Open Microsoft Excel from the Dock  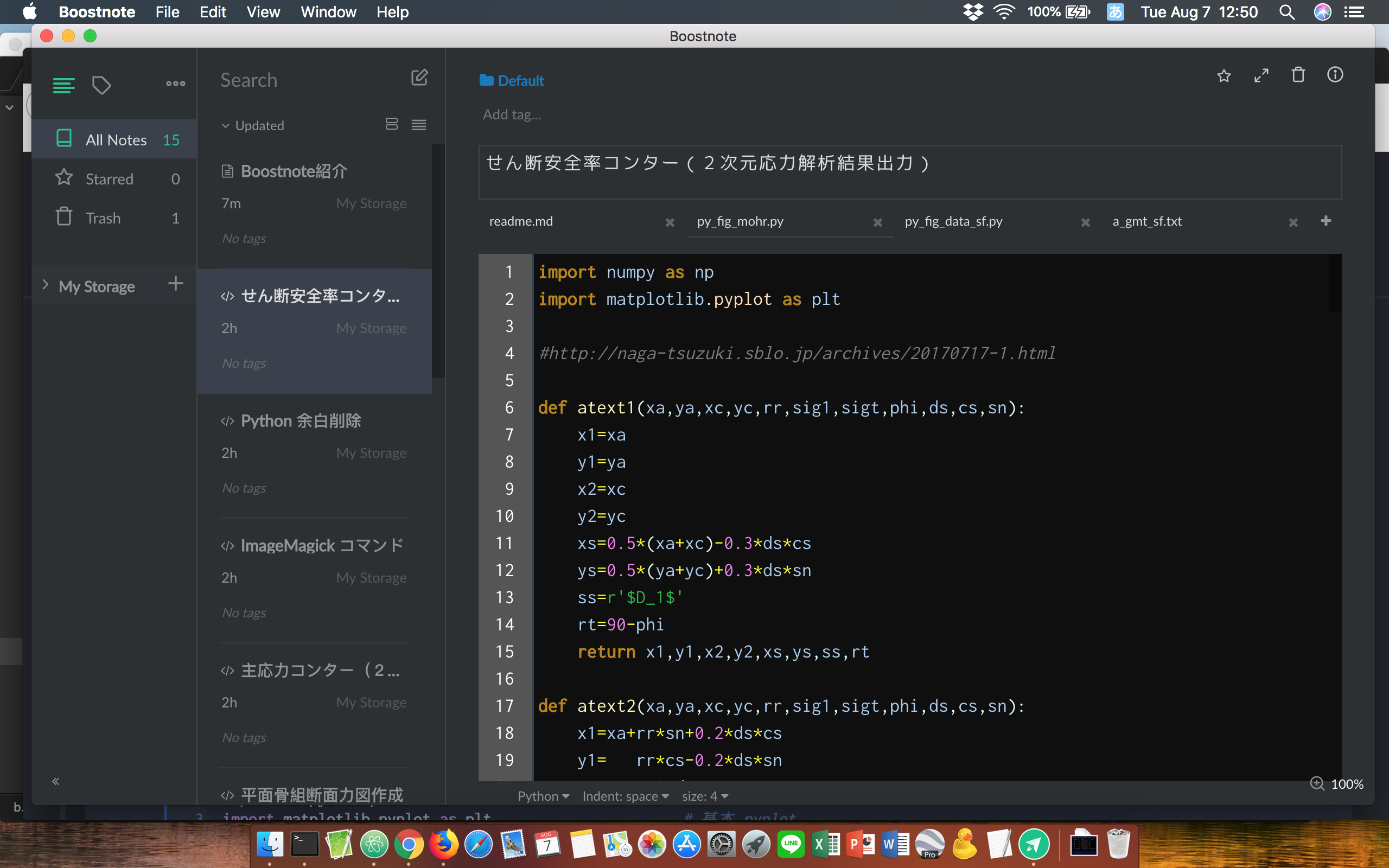[x=826, y=845]
